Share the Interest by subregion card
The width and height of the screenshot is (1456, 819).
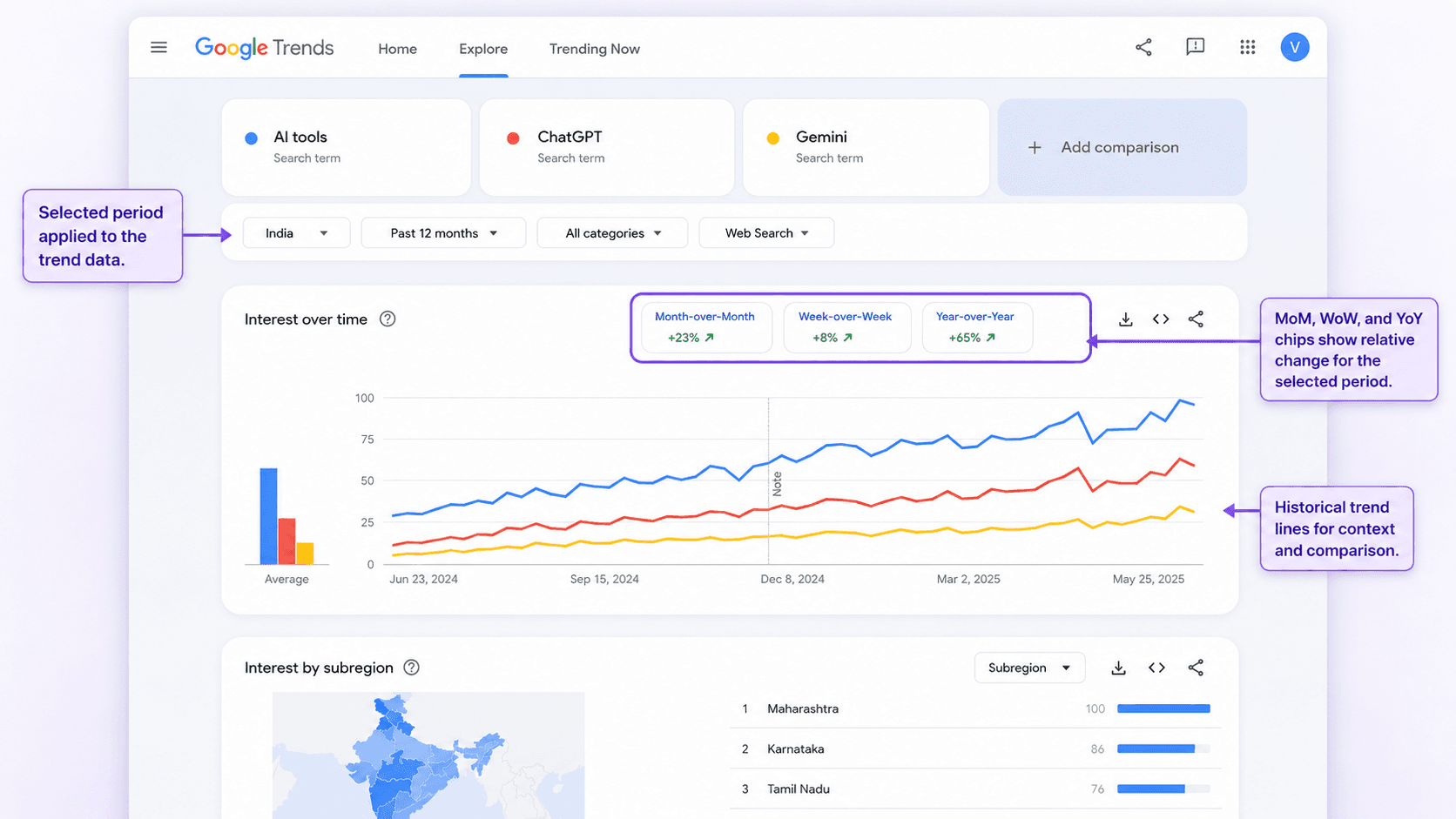(x=1196, y=668)
